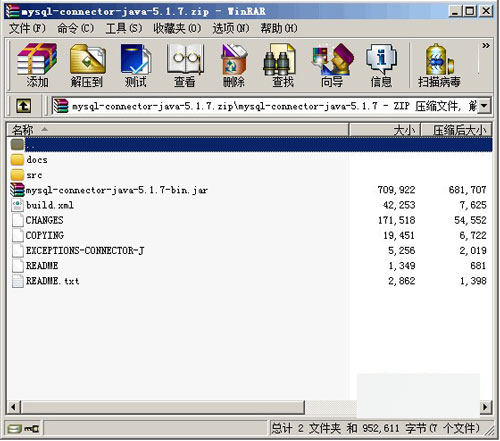The width and height of the screenshot is (500, 441).
Task: Click the size value 709,922
Action: [x=396, y=190]
